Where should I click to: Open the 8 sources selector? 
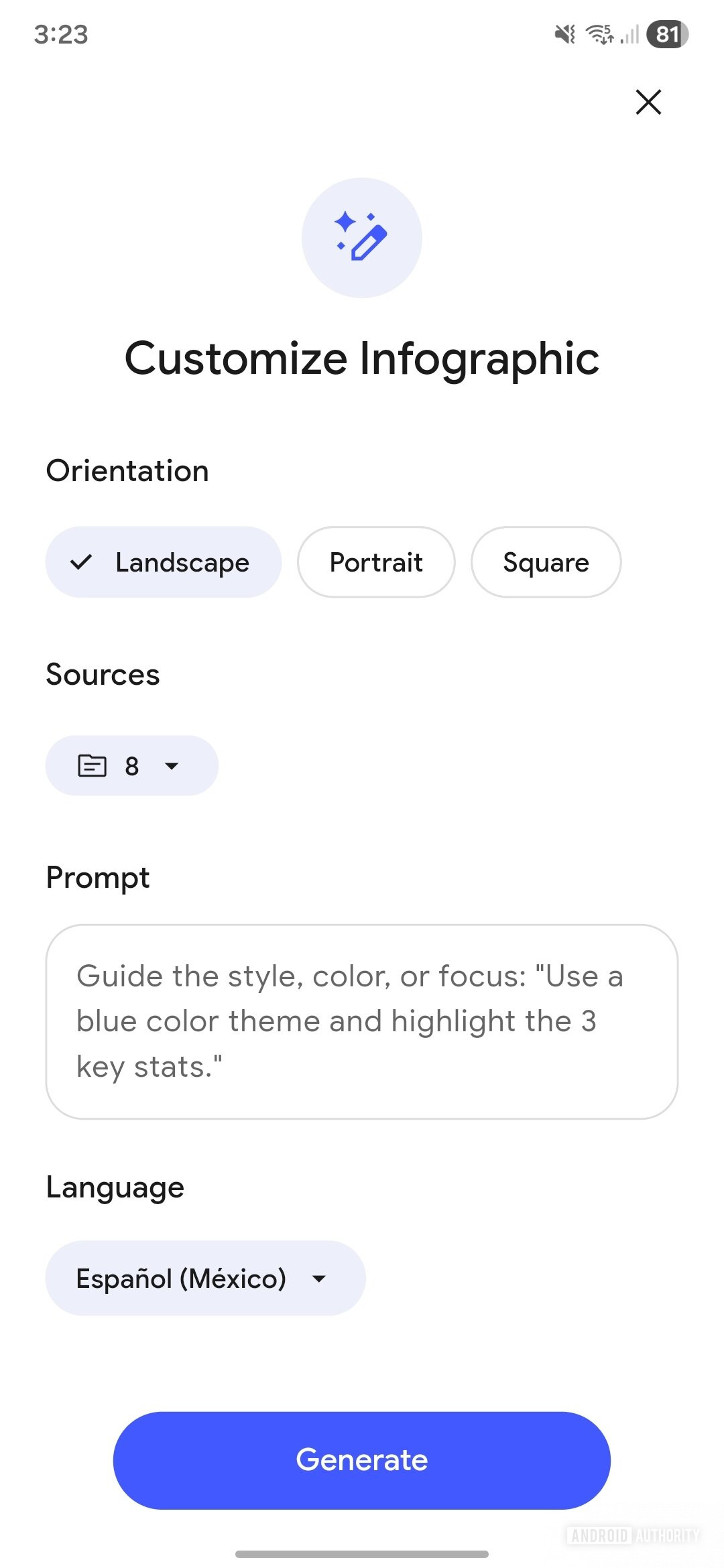tap(131, 766)
